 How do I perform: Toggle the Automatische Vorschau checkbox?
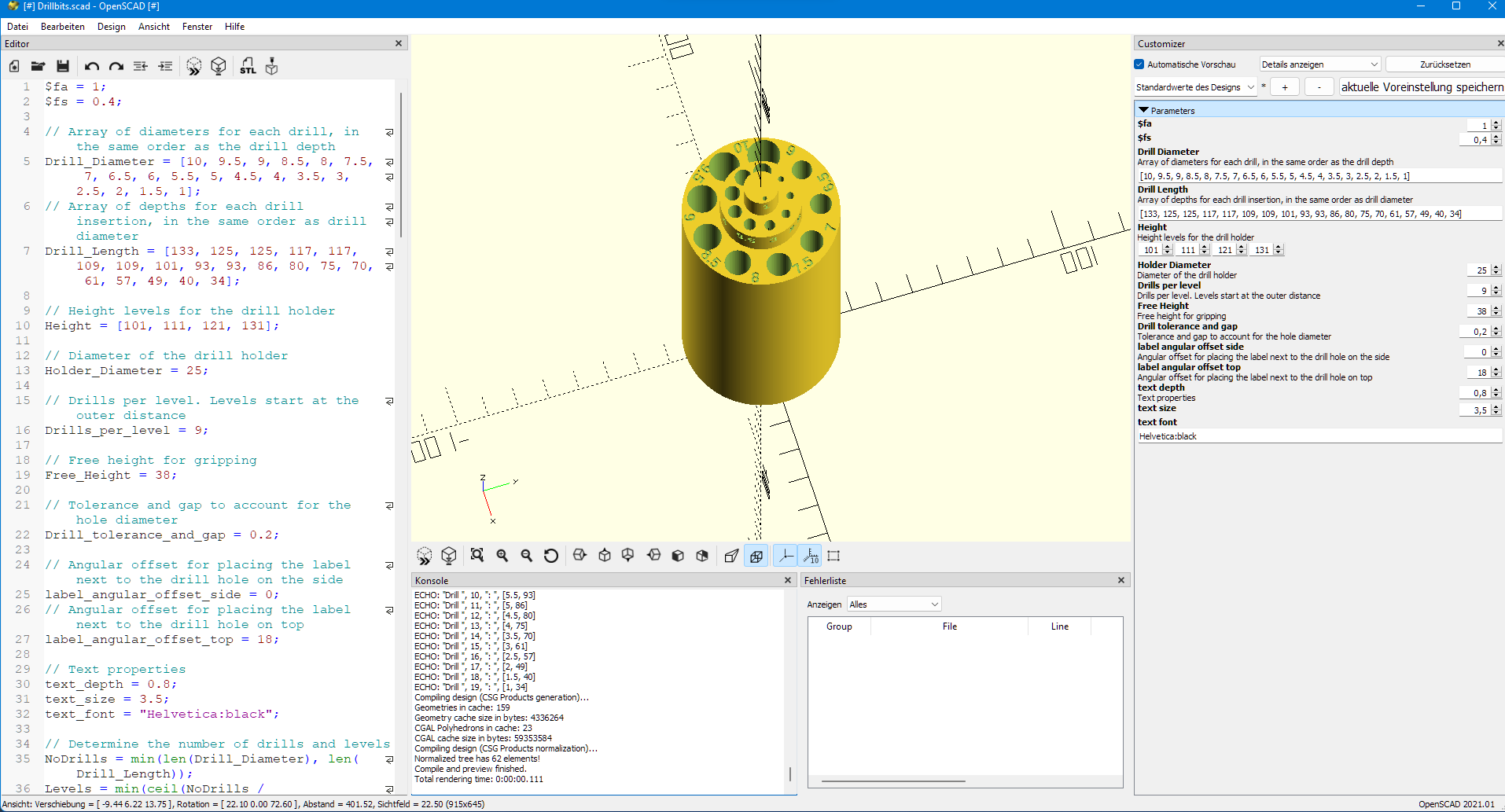pyautogui.click(x=1139, y=64)
